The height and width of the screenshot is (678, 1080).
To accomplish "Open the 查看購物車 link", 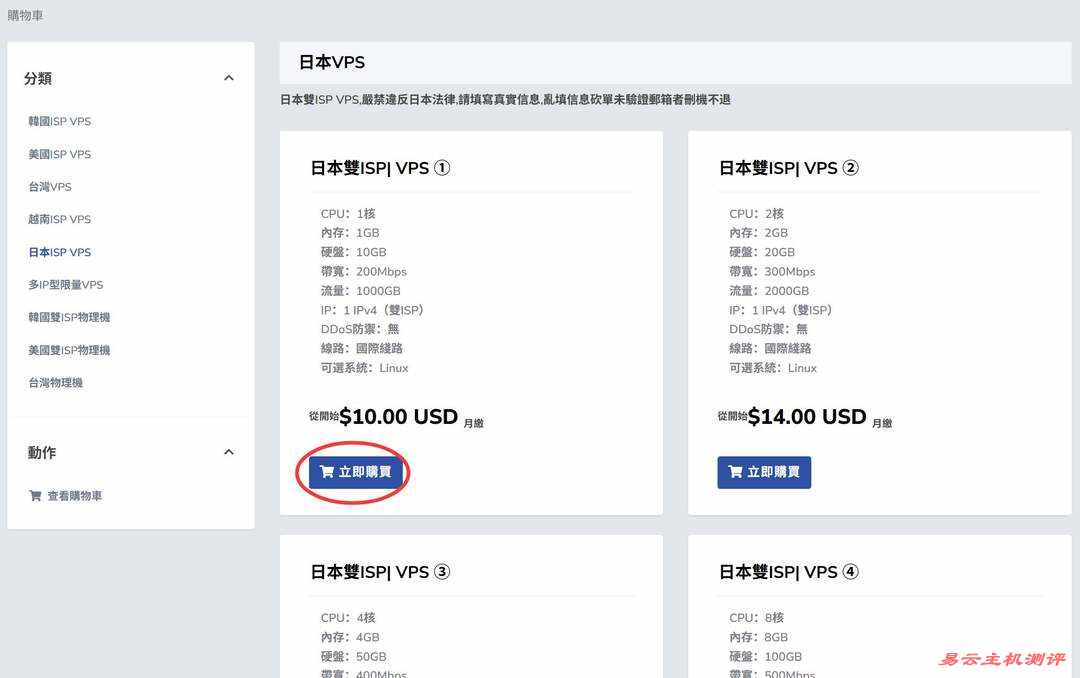I will 75,496.
